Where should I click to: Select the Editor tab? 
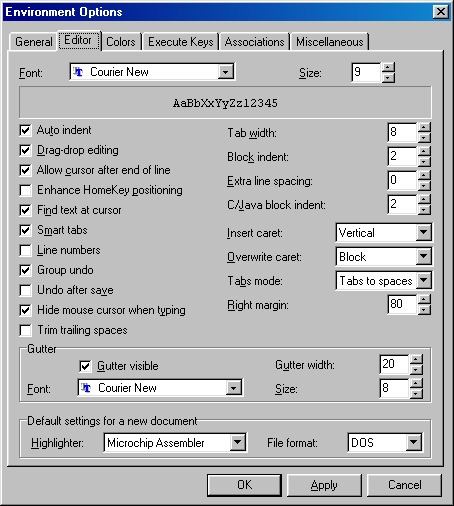[x=79, y=40]
